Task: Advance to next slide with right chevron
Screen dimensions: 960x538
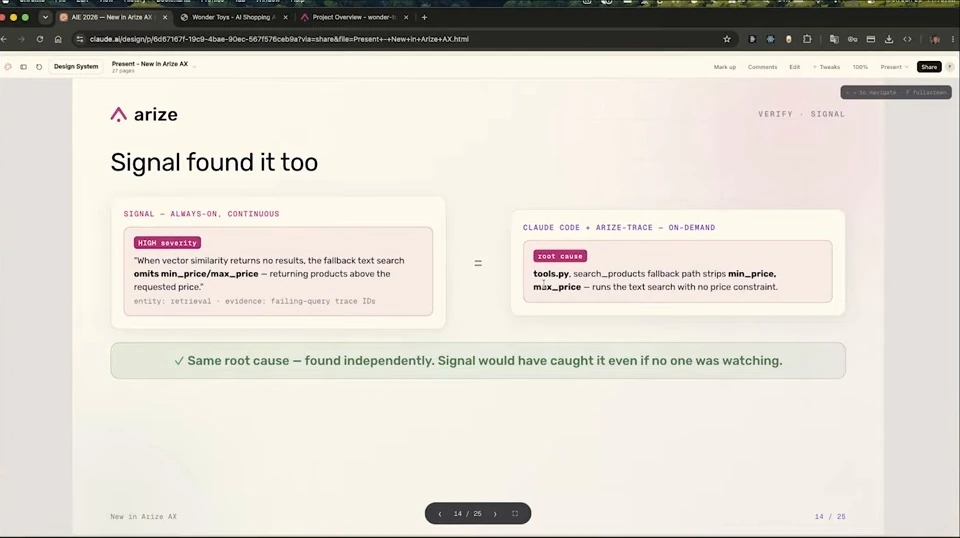Action: (495, 514)
